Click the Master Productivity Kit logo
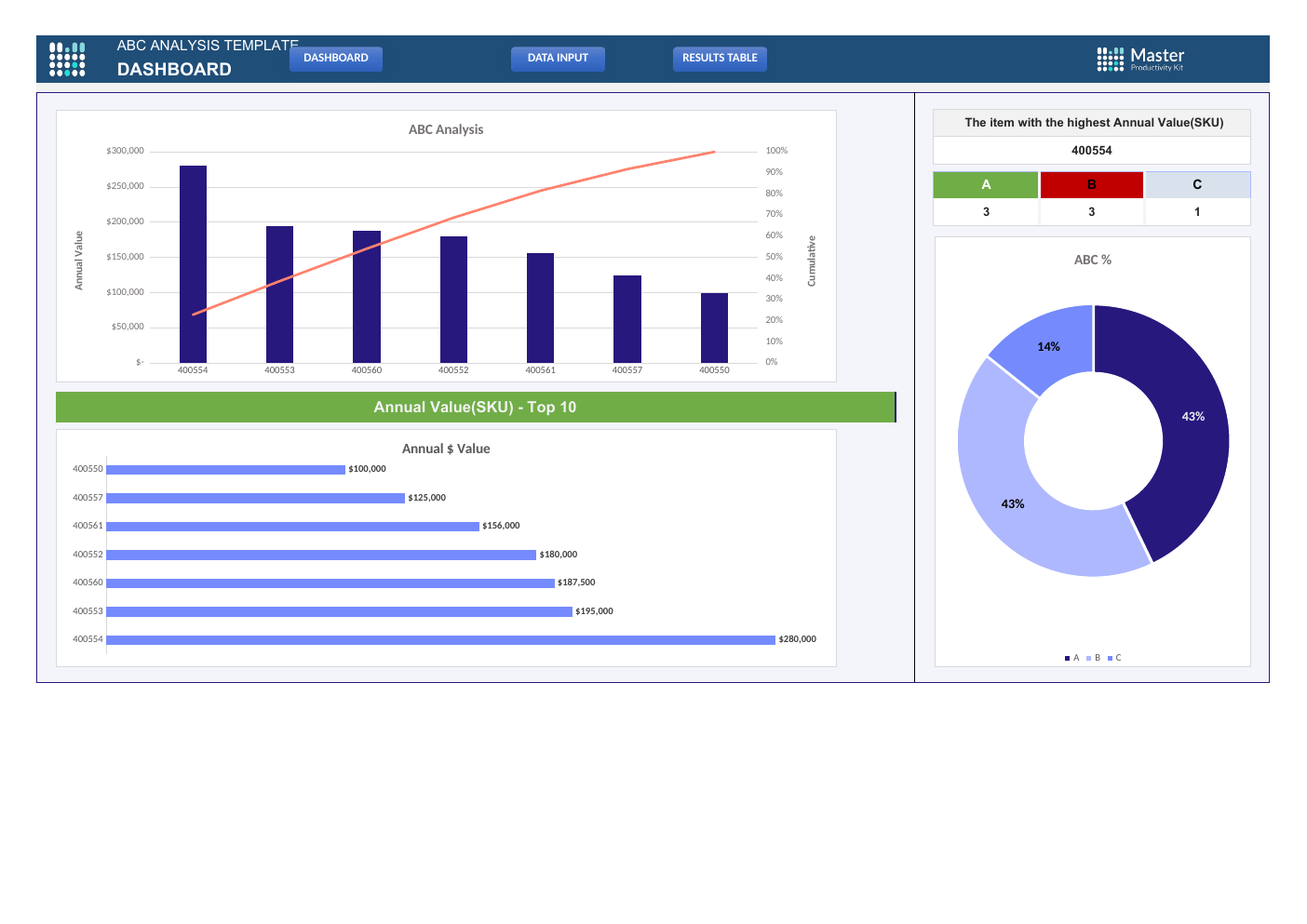The height and width of the screenshot is (924, 1307). tap(1140, 60)
